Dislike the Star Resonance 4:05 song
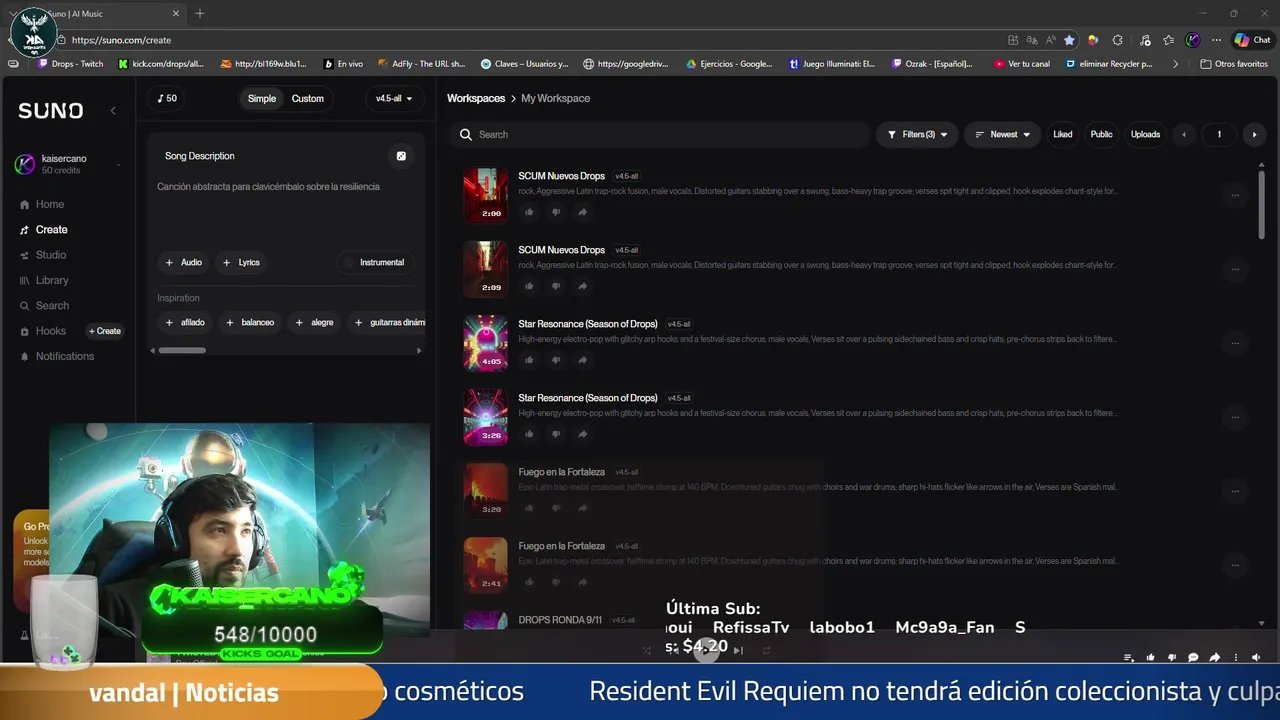Viewport: 1280px width, 720px height. coord(556,360)
